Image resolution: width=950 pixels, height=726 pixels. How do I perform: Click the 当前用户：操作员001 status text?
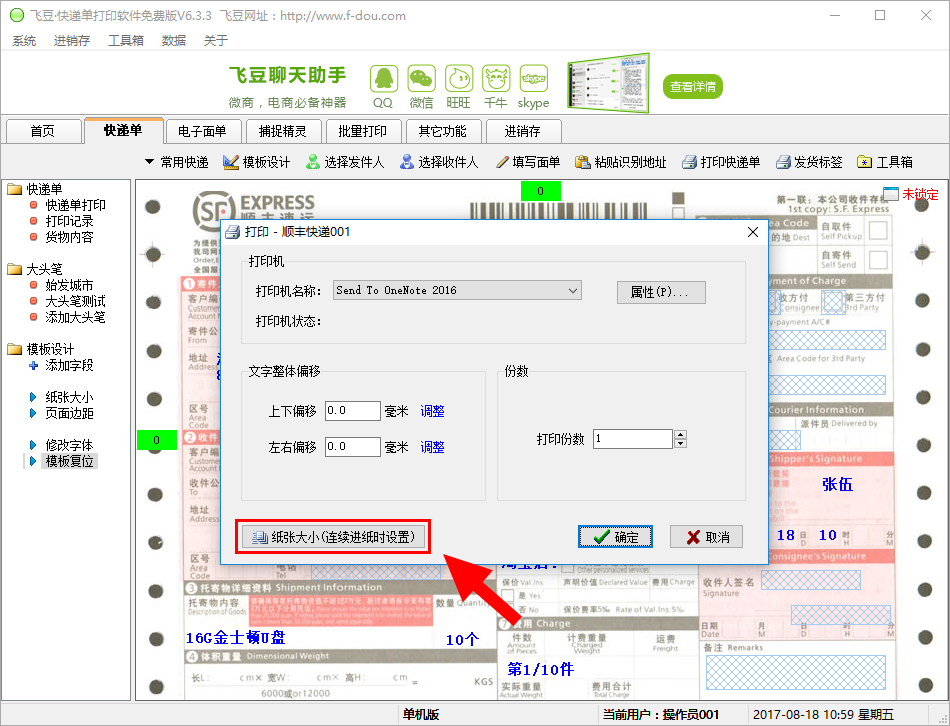(661, 715)
